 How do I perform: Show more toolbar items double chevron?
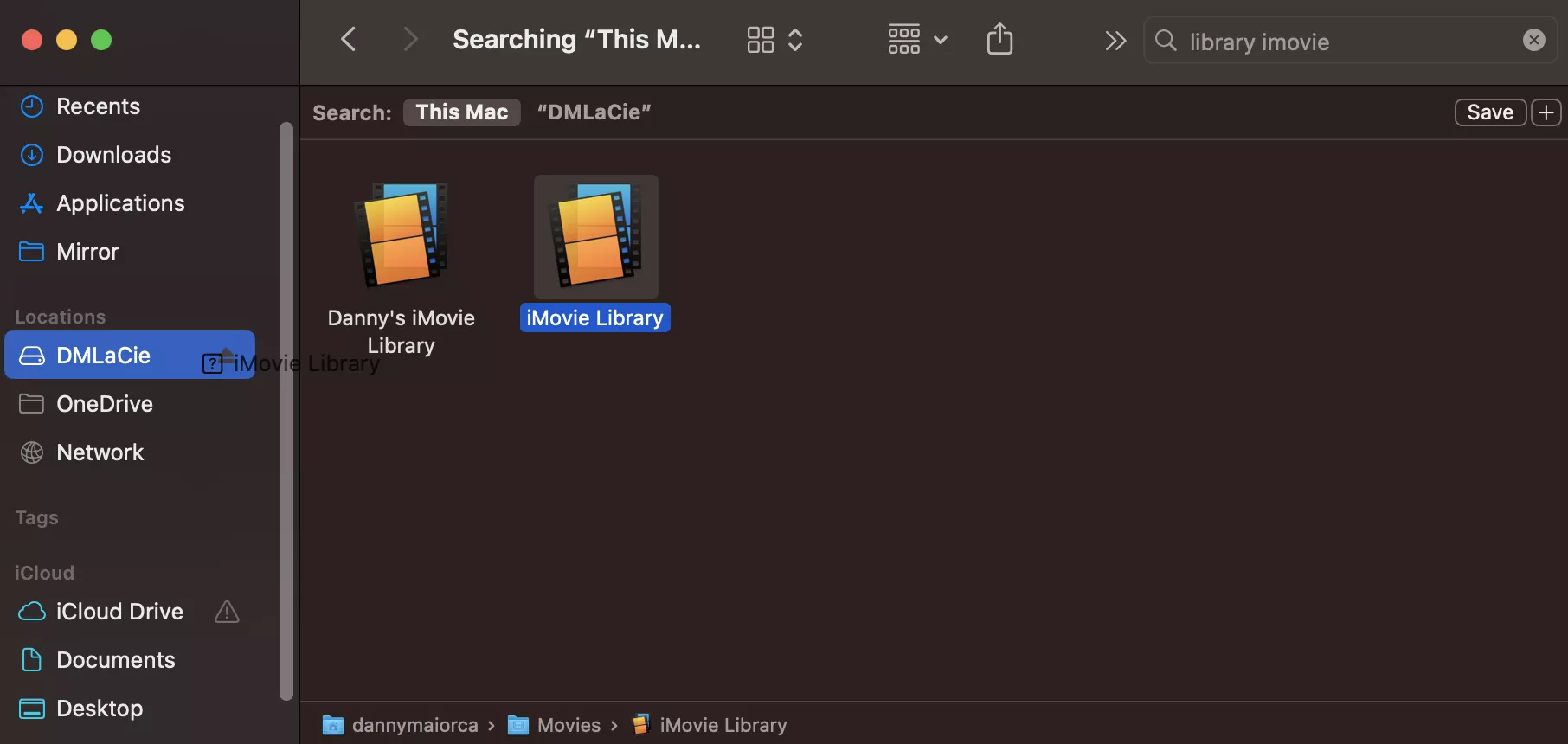[x=1115, y=40]
